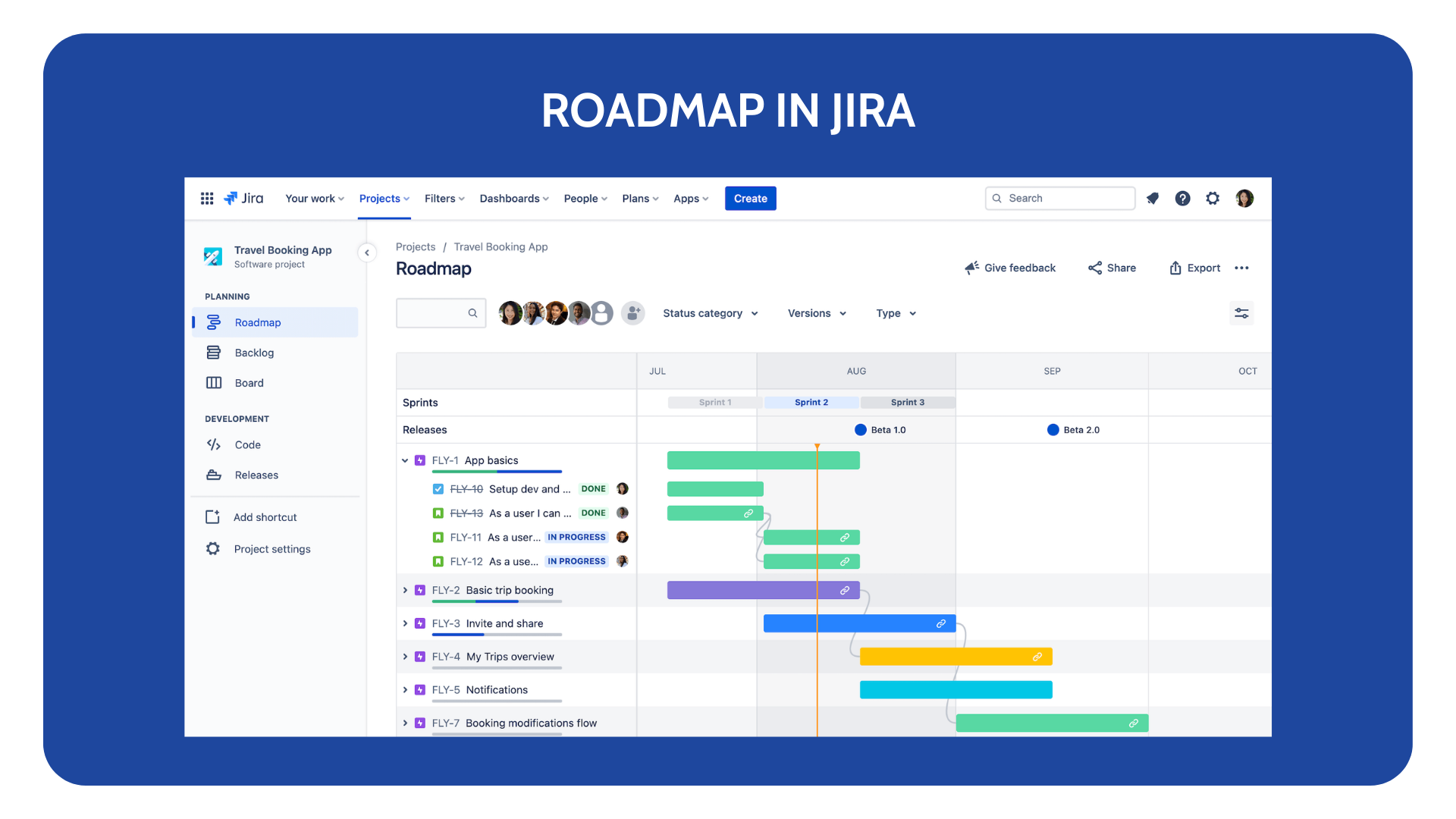Open Project settings
The height and width of the screenshot is (819, 1456).
tap(271, 548)
